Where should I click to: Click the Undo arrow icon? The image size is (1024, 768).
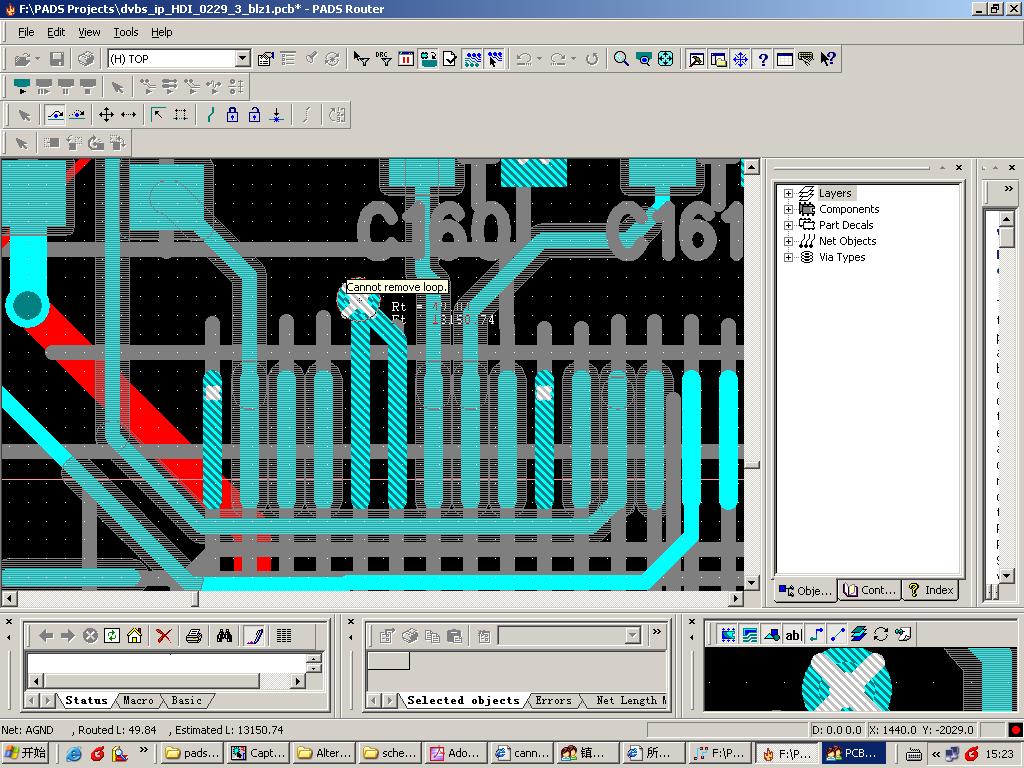(523, 59)
